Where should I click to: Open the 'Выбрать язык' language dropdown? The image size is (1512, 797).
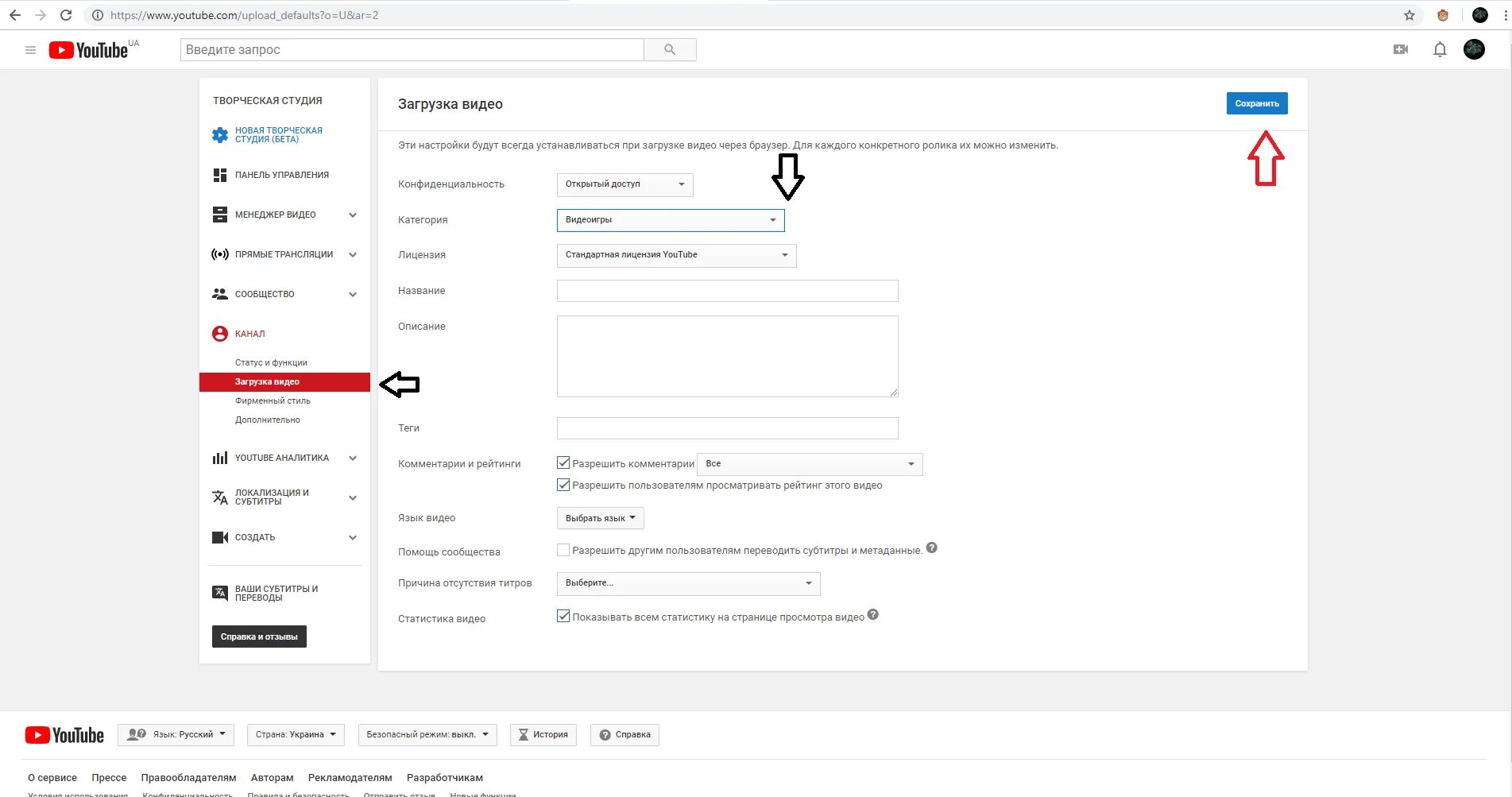(601, 518)
